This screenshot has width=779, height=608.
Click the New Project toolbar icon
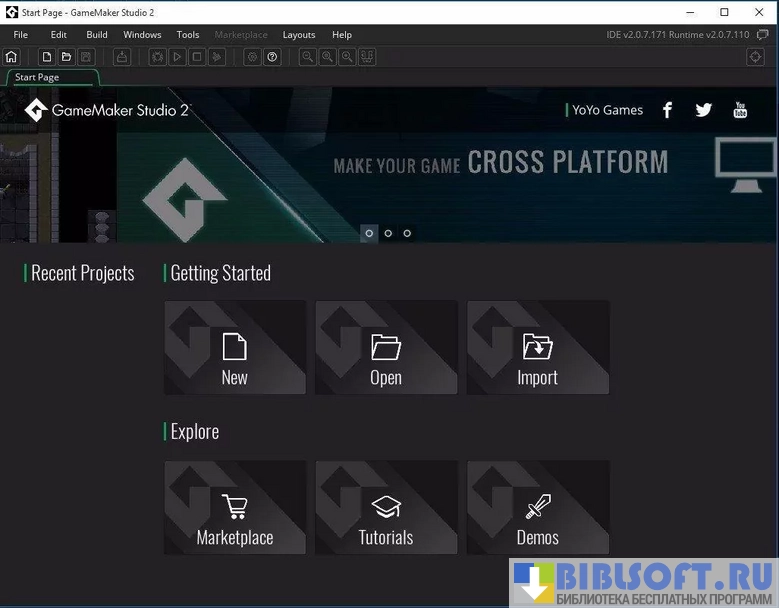pos(46,57)
